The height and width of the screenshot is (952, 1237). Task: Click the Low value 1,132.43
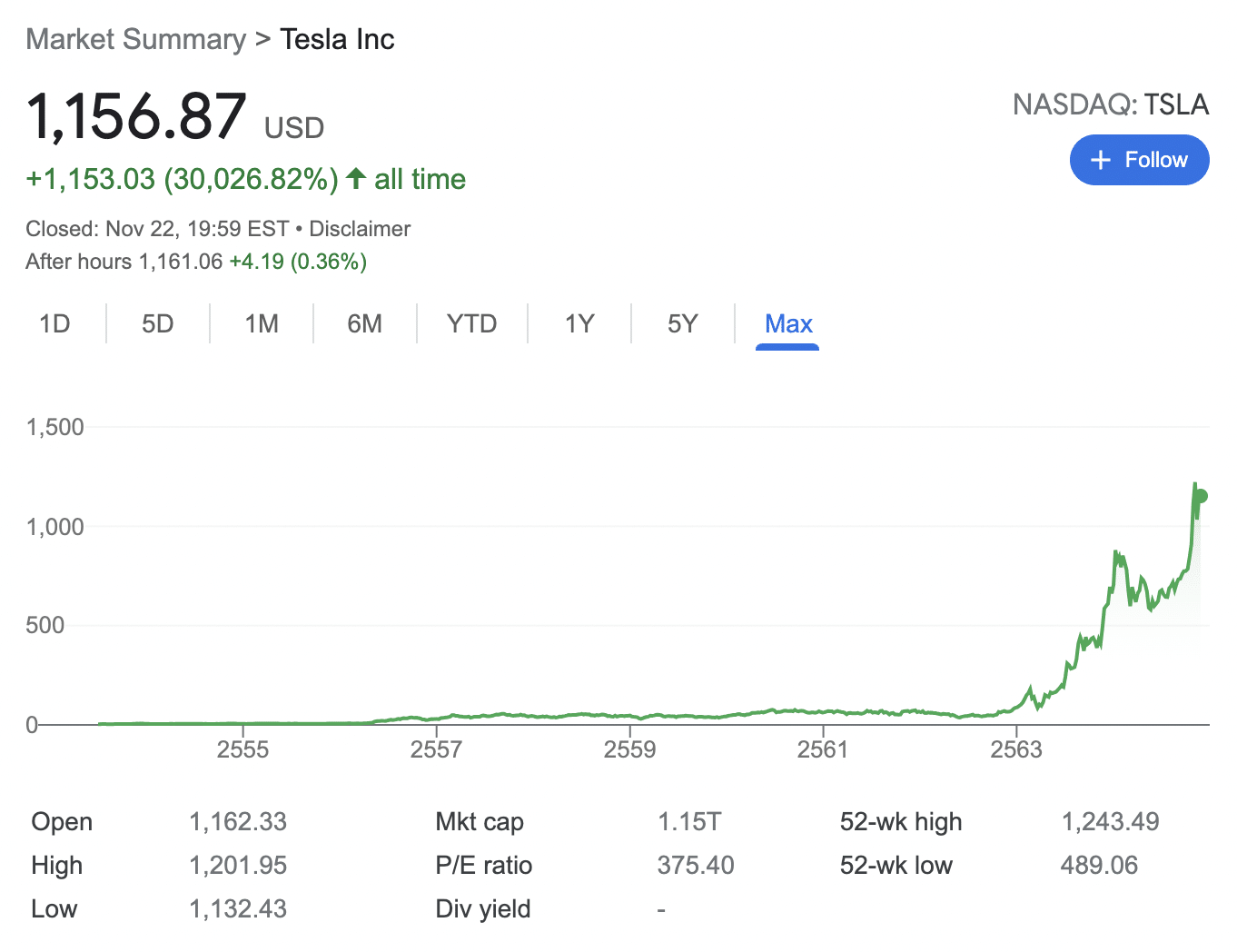point(238,909)
